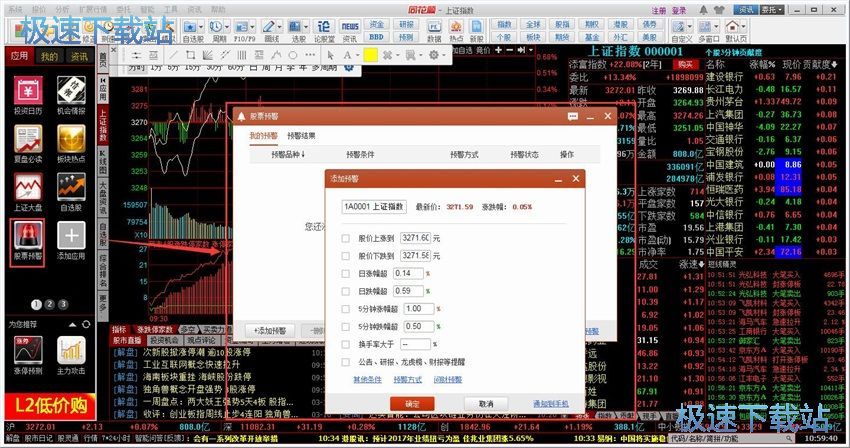Image resolution: width=850 pixels, height=448 pixels.
Task: Expand the 多窗口 dropdown arrow
Action: point(718,27)
